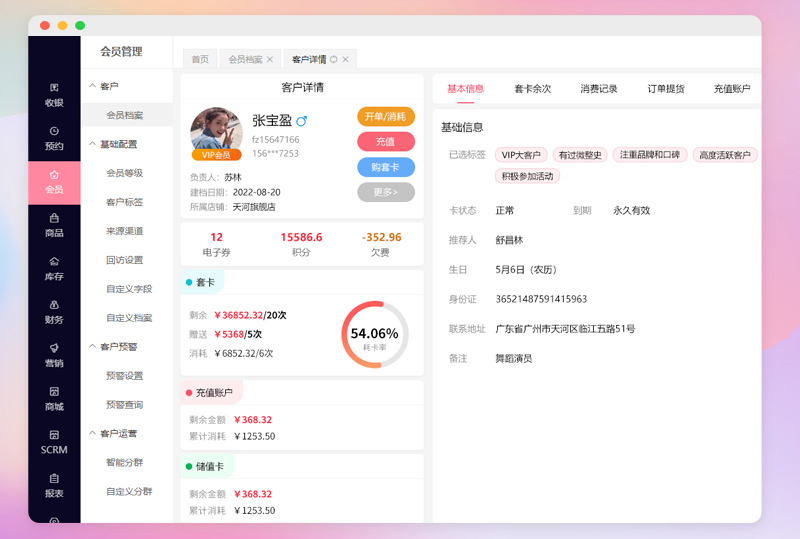Open the 财务 finance module

(54, 312)
